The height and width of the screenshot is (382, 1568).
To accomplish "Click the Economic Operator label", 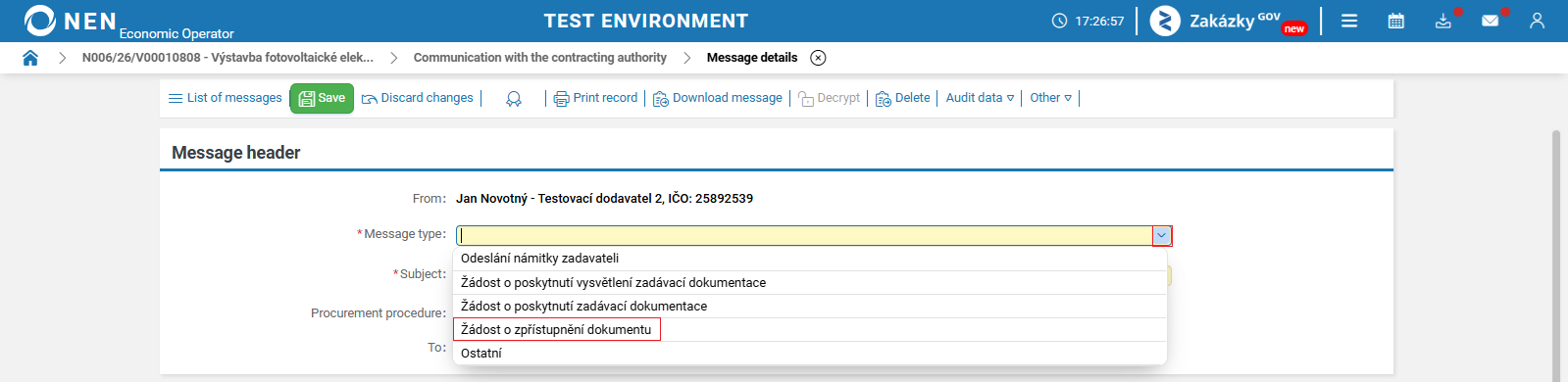I will coord(177,33).
